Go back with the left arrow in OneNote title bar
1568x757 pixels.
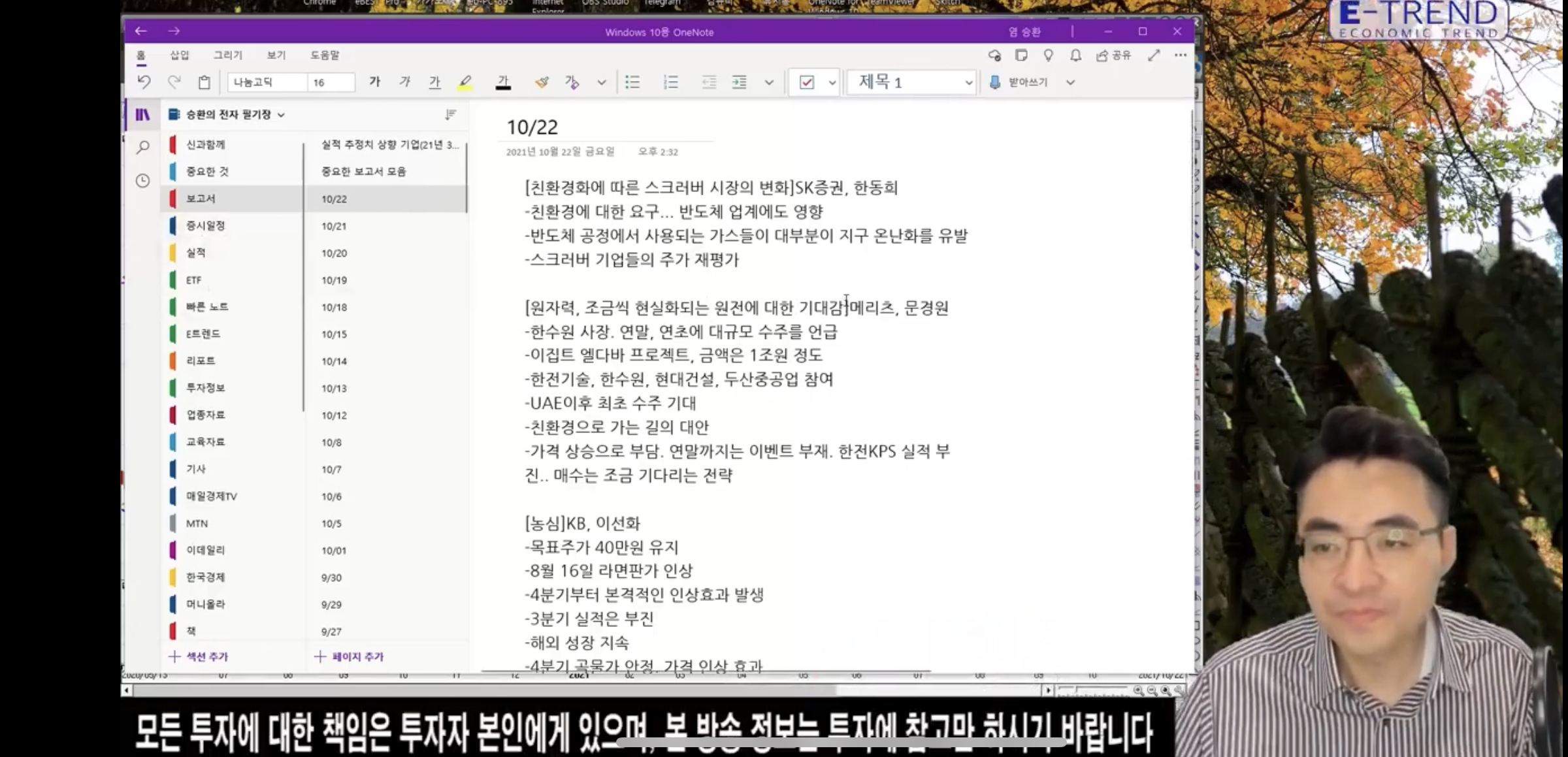click(x=140, y=31)
